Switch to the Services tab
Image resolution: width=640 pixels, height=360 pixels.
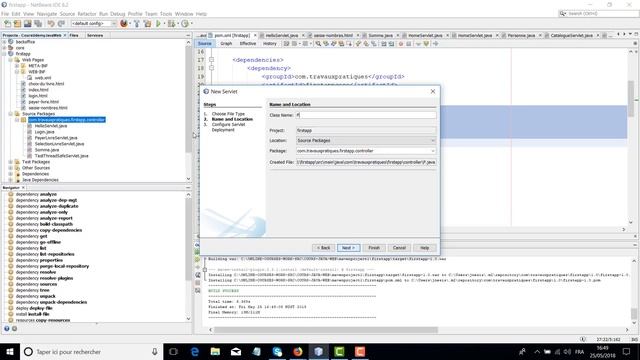tap(95, 36)
